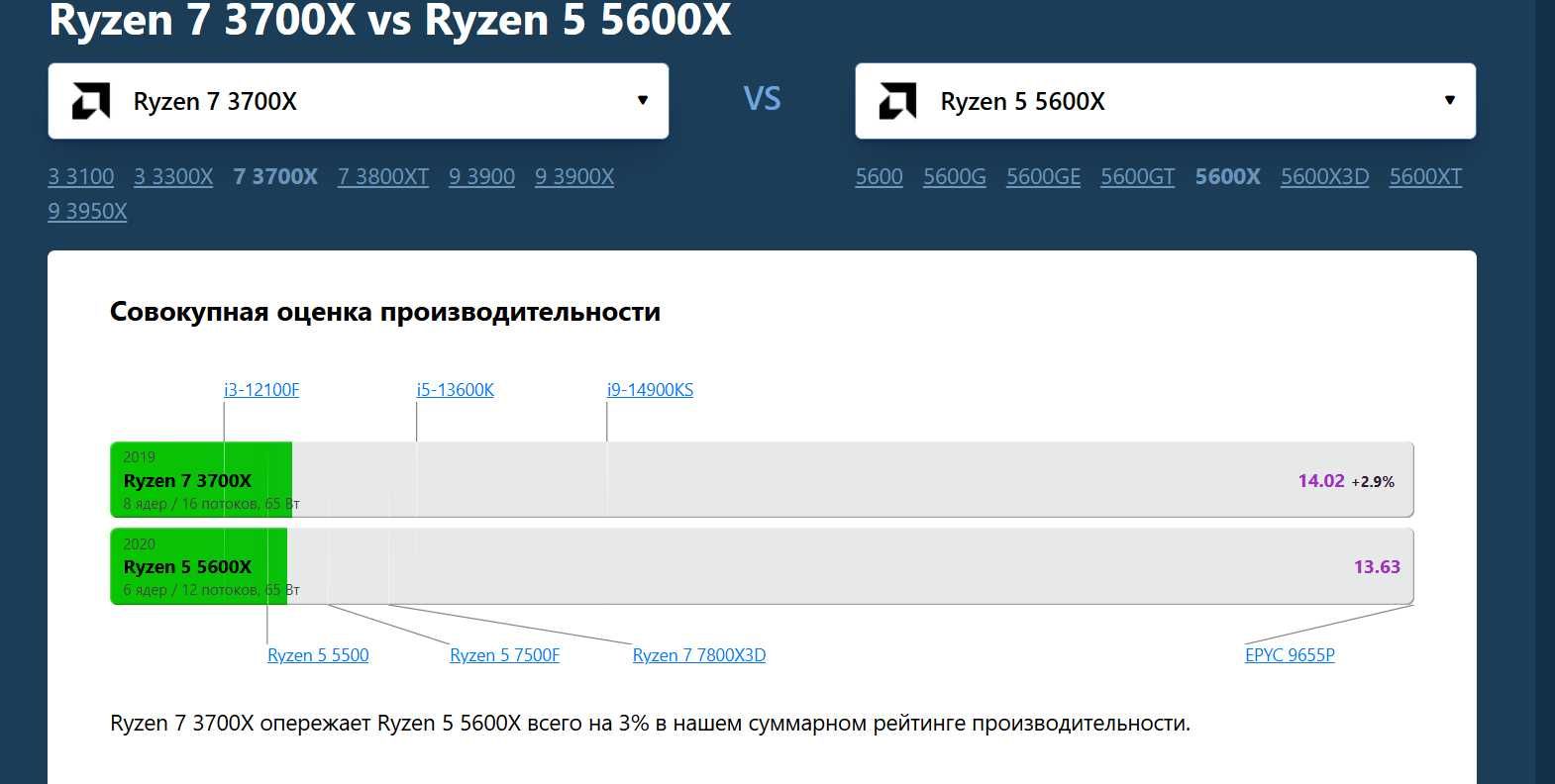
Task: Choose the 7 3800XT processor link
Action: (x=383, y=176)
